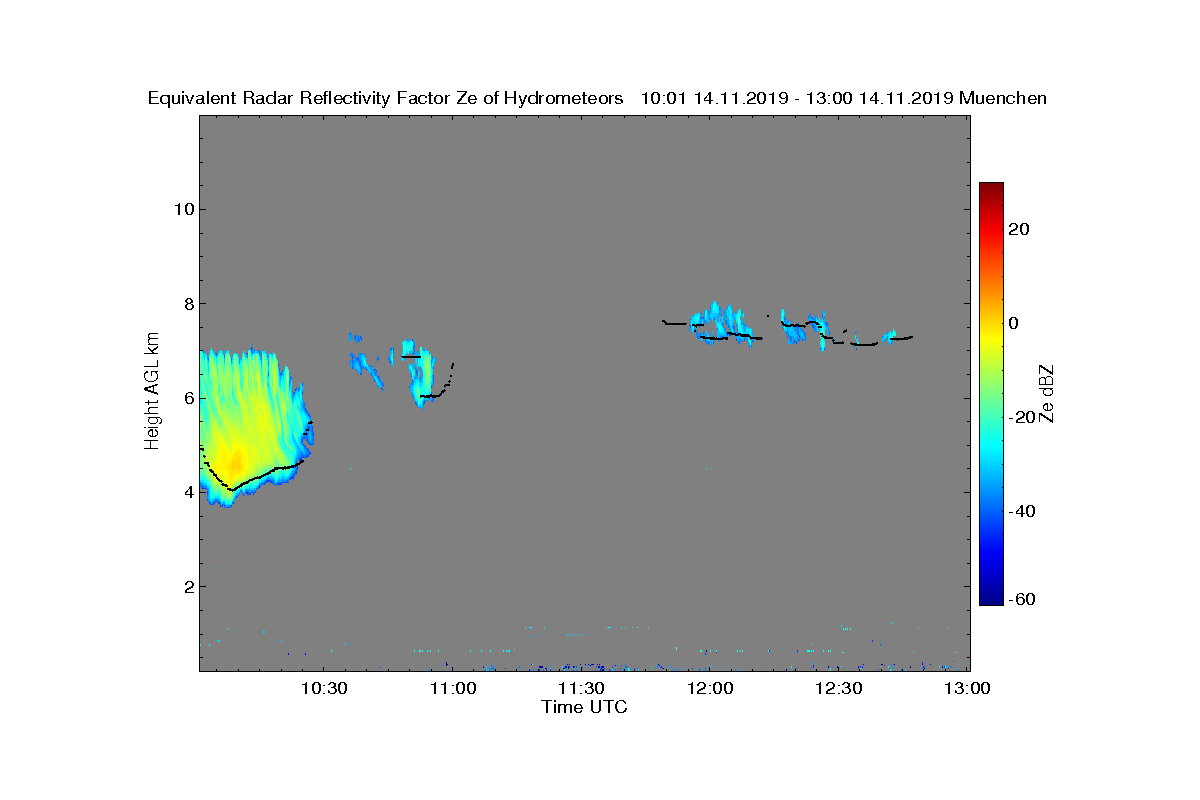The image size is (1200, 800).
Task: Select the 11:00 time tick label
Action: (x=452, y=688)
